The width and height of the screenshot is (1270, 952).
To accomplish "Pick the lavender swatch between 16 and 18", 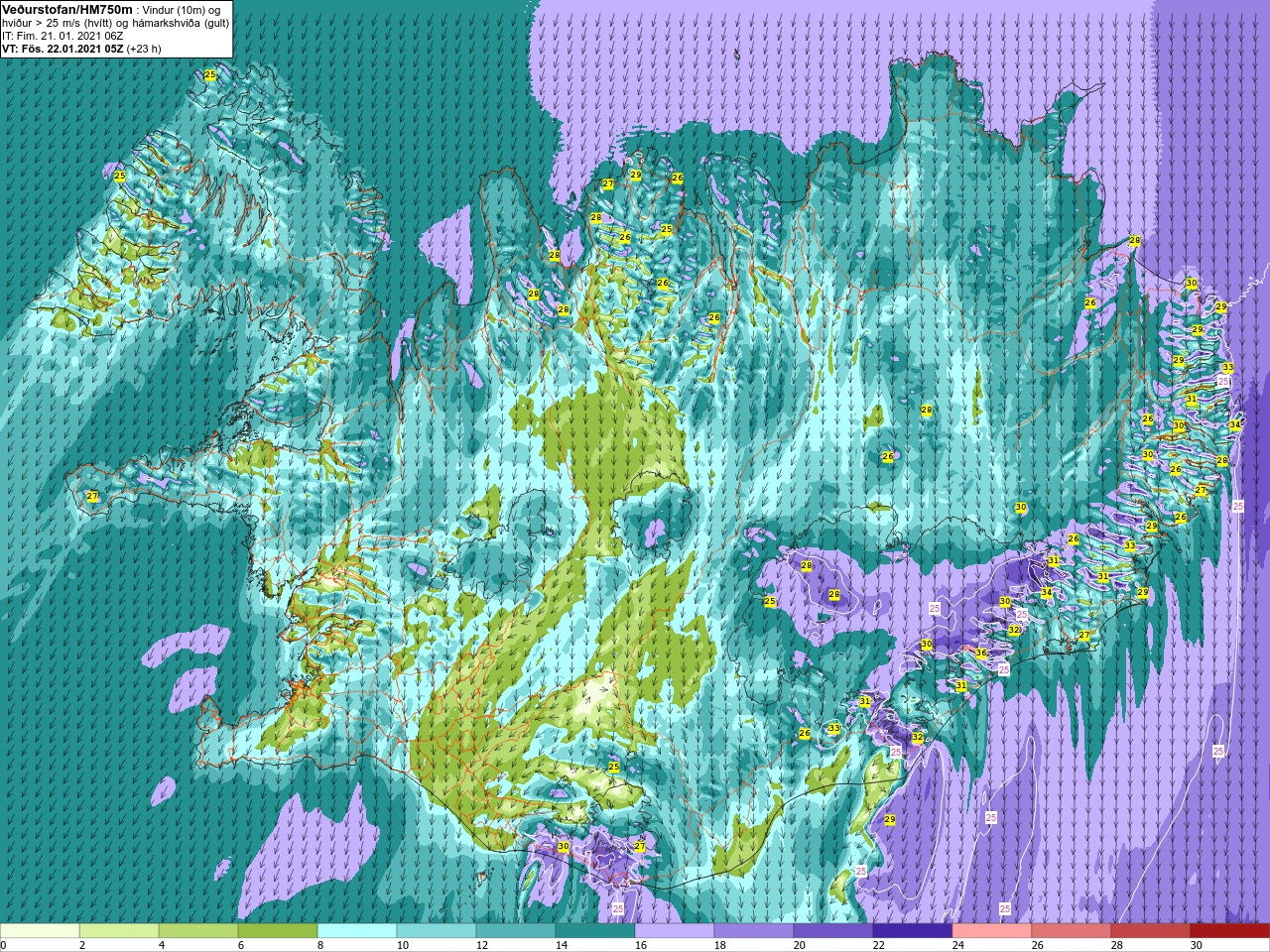I will point(675,931).
